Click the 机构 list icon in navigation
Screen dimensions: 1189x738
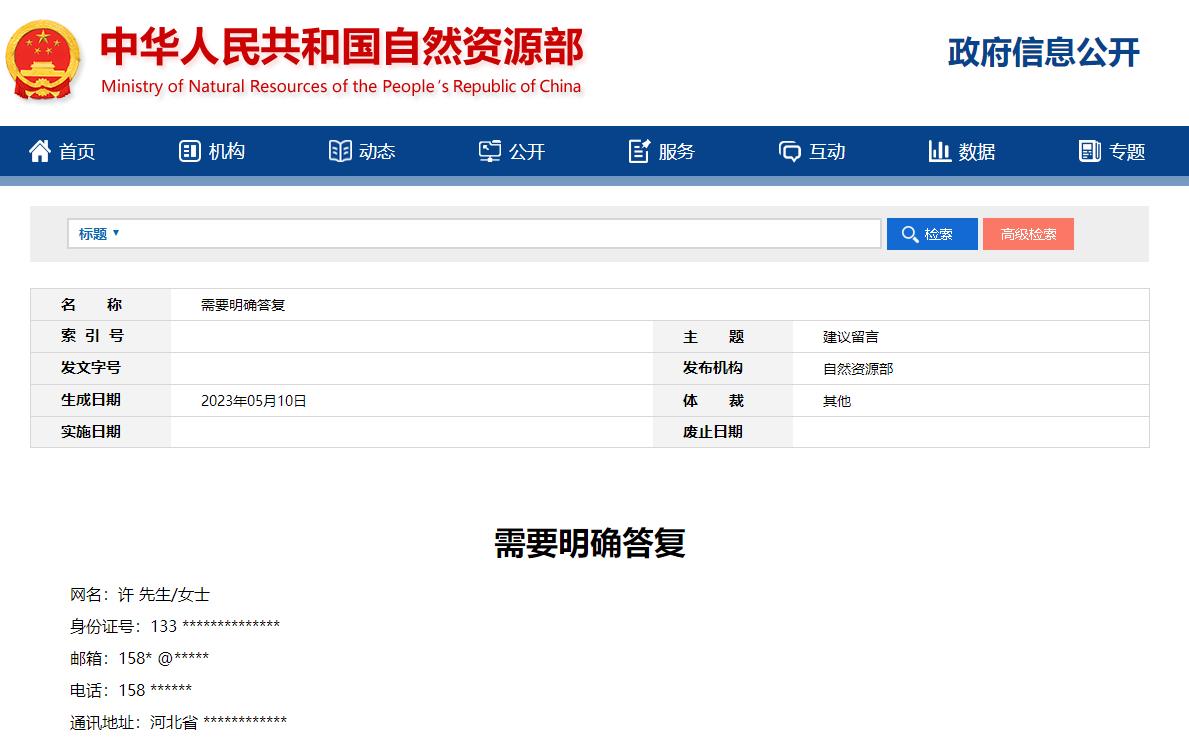190,151
